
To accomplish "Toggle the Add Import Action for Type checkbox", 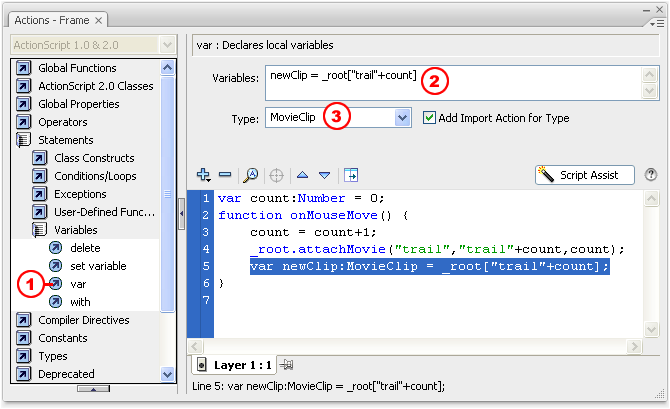I will click(x=429, y=118).
